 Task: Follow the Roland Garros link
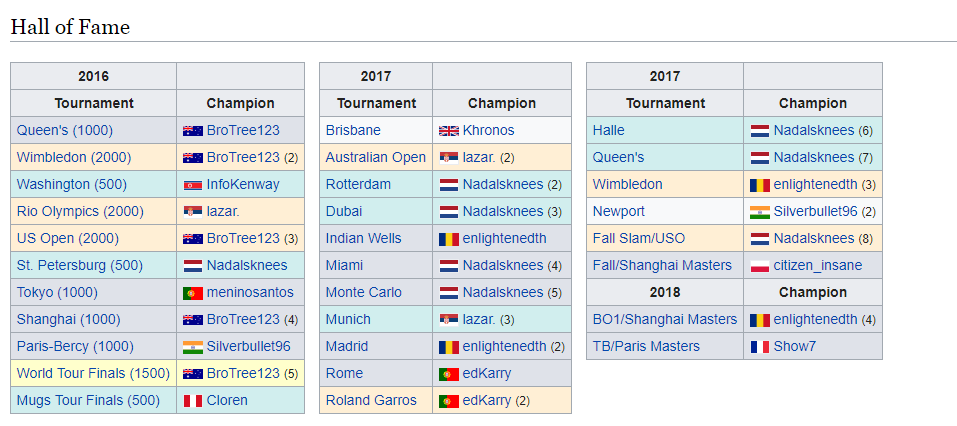point(371,400)
